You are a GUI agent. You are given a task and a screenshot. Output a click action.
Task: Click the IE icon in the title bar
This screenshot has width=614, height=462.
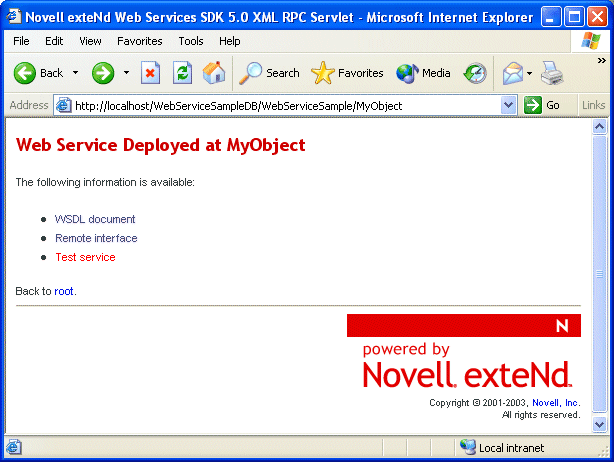13,16
